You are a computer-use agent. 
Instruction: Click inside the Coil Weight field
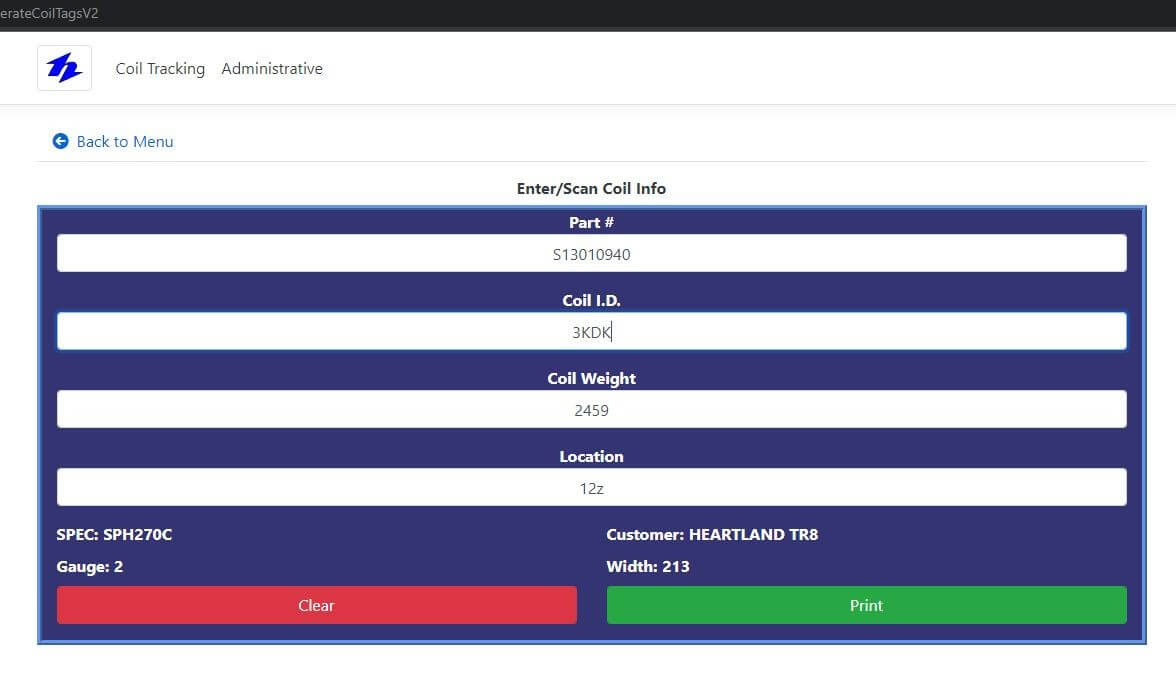click(x=592, y=408)
